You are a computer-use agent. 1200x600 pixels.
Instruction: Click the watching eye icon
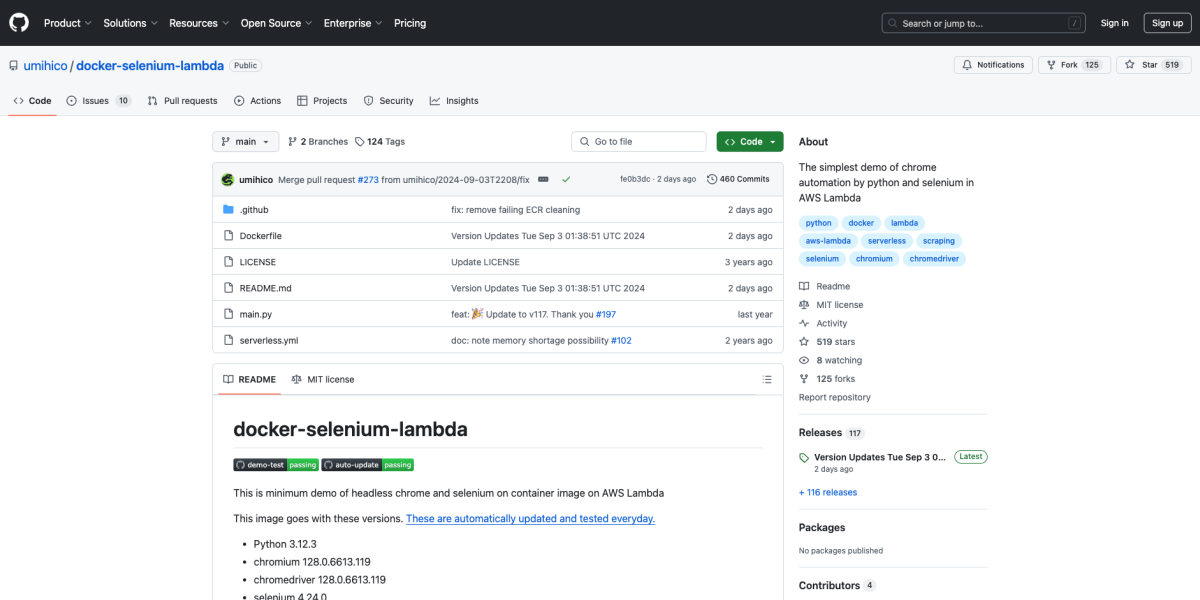click(802, 360)
